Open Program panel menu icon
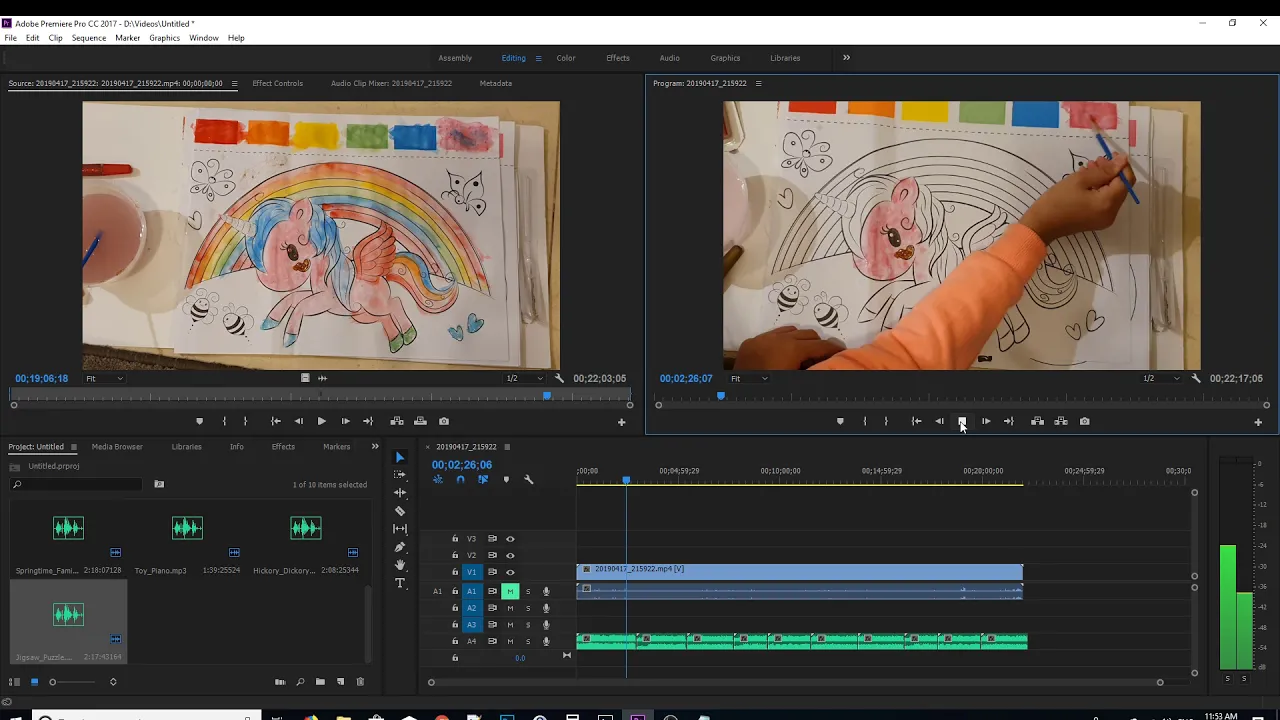The image size is (1280, 720). 758,83
